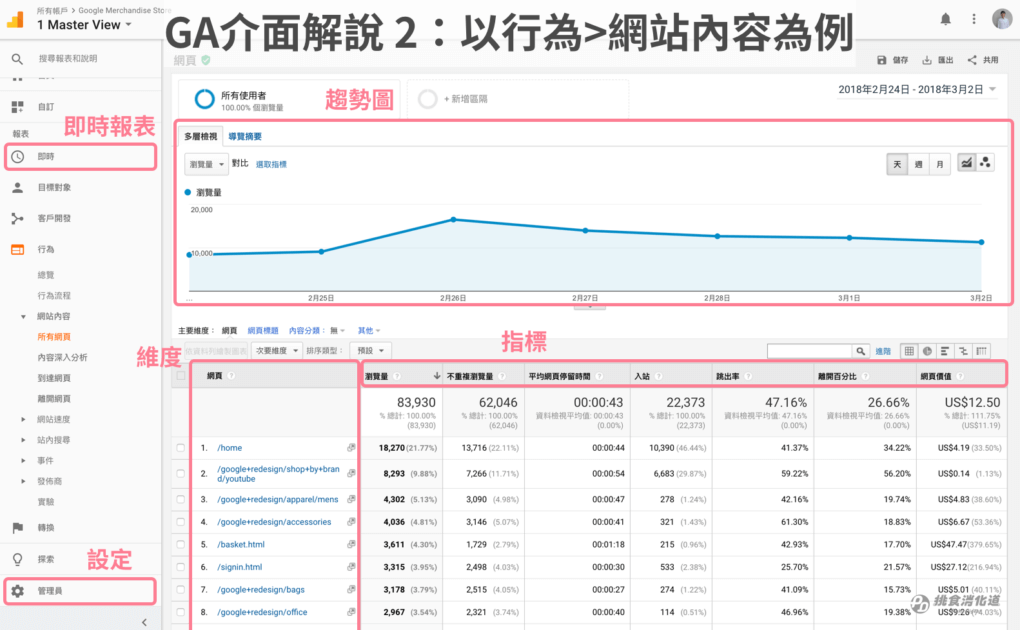Select the comparison view icon
The image size is (1020, 630).
pyautogui.click(x=963, y=351)
